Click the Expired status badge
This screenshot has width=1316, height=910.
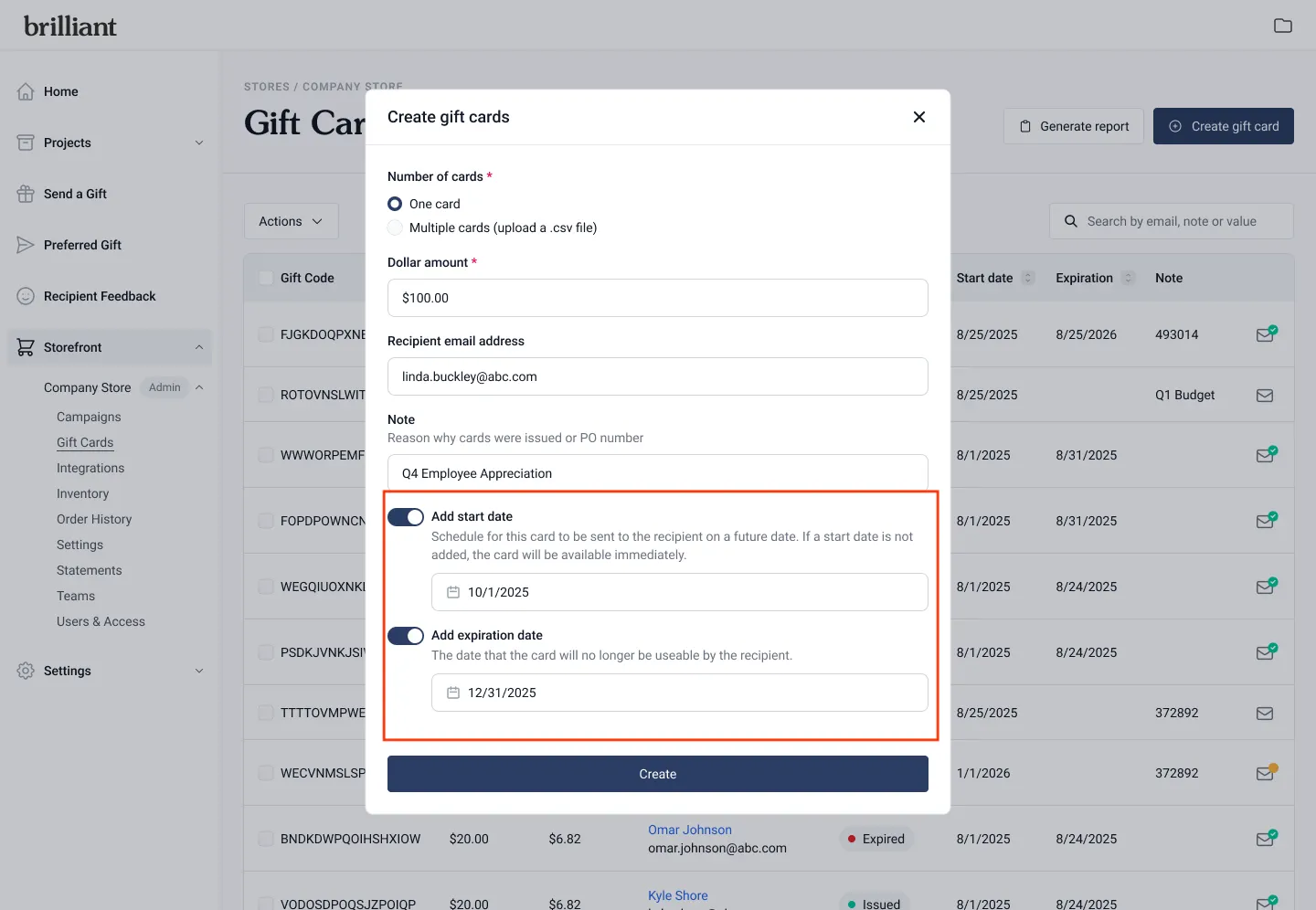pyautogui.click(x=876, y=839)
